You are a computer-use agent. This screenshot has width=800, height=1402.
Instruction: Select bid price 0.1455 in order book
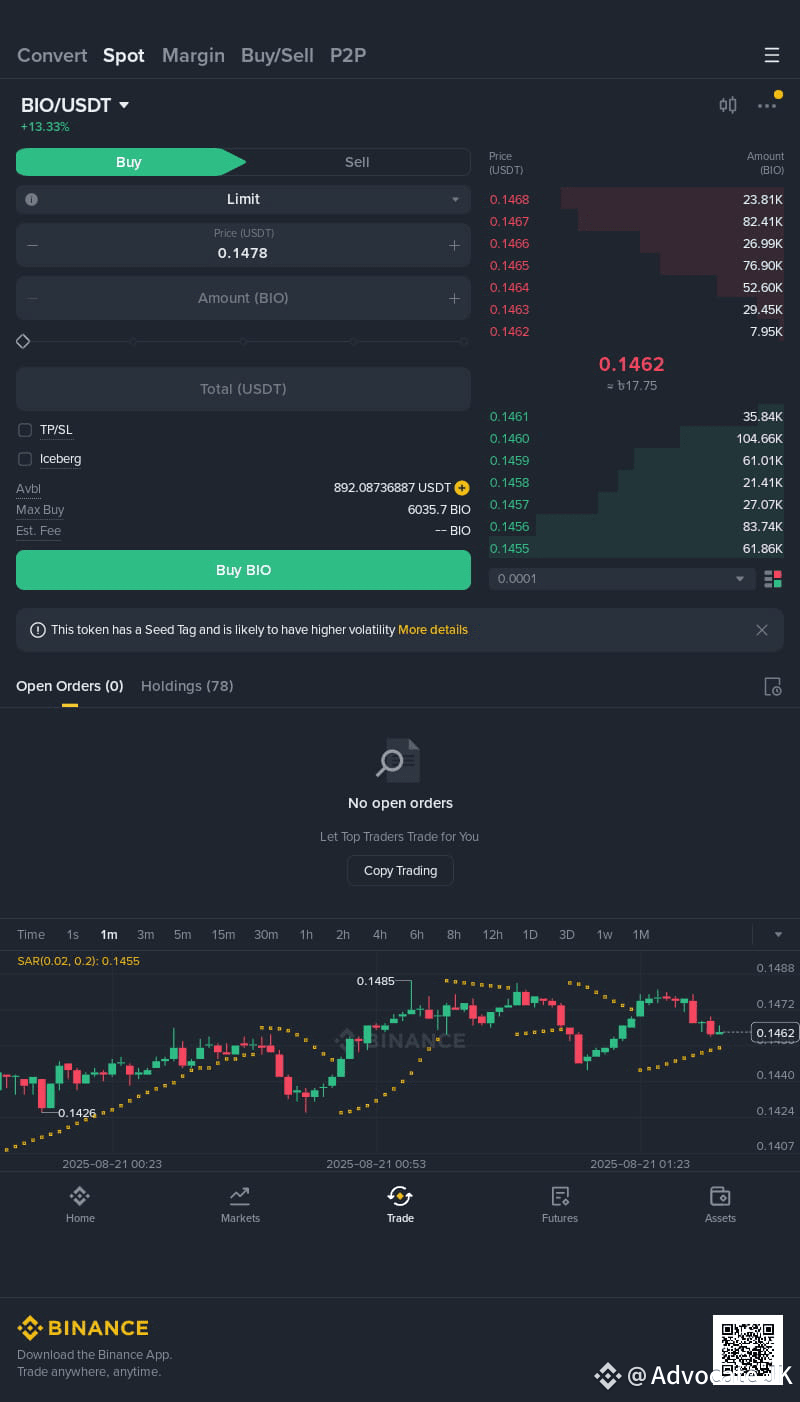[509, 549]
